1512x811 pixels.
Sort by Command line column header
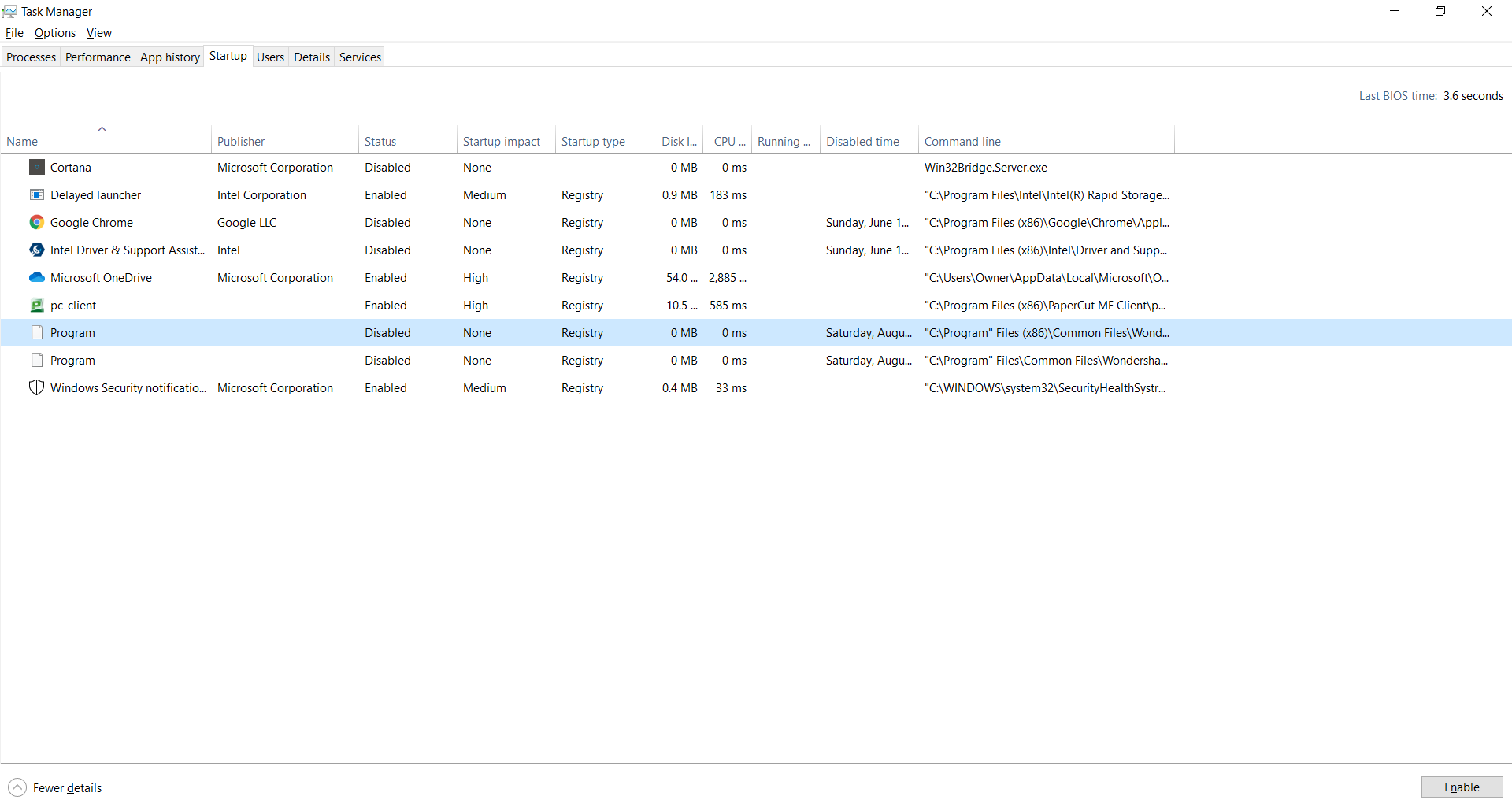click(x=1047, y=139)
